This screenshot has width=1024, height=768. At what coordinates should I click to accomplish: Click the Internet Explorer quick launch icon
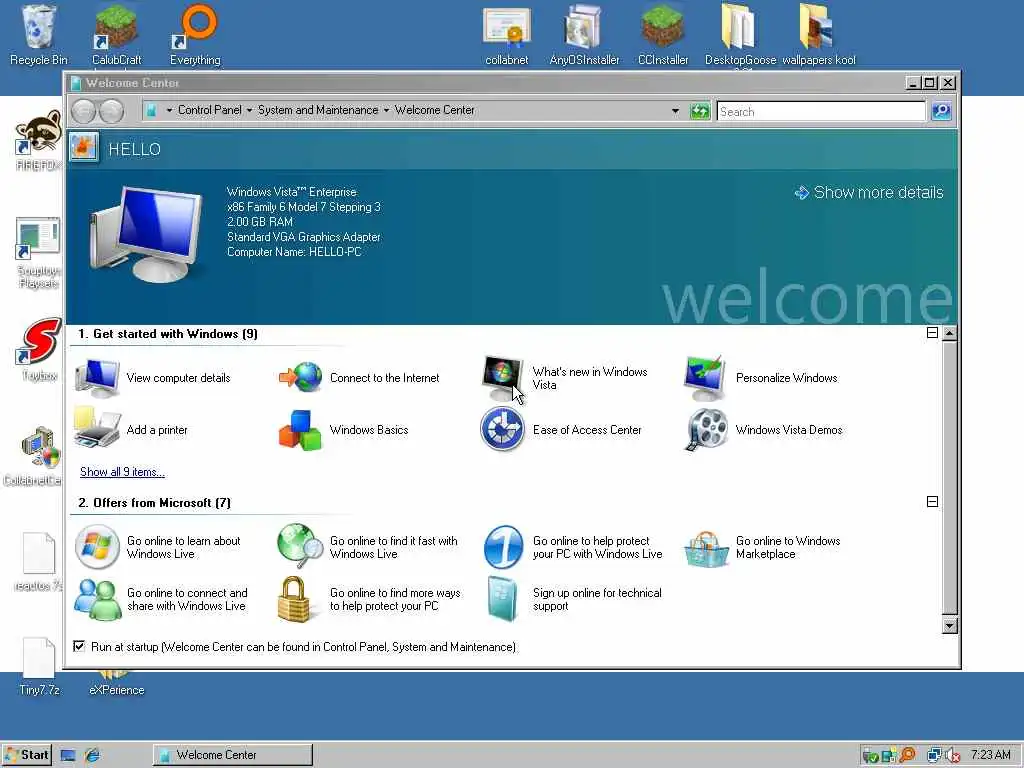pyautogui.click(x=92, y=755)
